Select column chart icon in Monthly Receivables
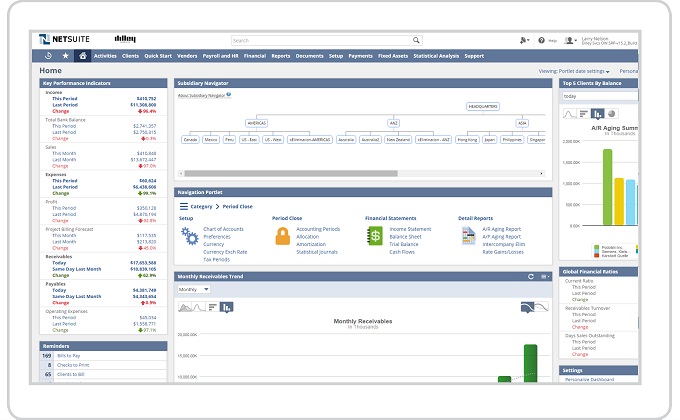The height and width of the screenshot is (420, 680). tap(226, 307)
